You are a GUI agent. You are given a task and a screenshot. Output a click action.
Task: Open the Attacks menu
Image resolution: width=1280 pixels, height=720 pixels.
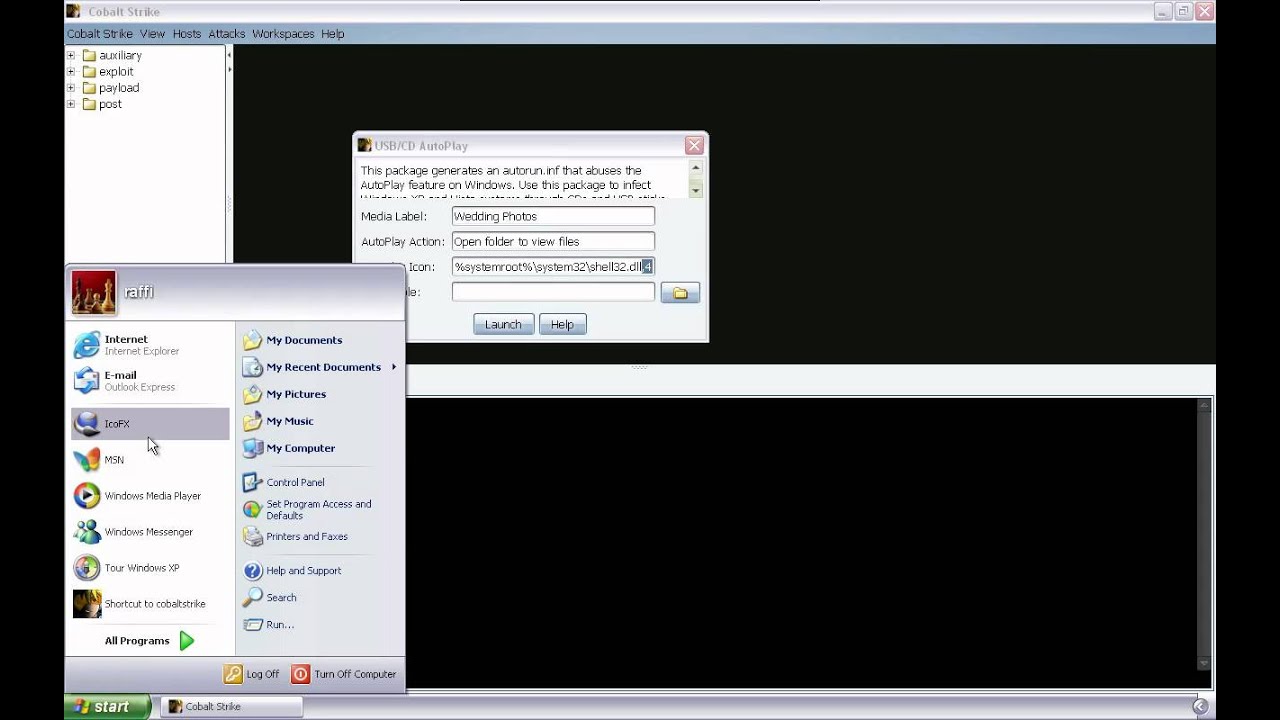227,34
